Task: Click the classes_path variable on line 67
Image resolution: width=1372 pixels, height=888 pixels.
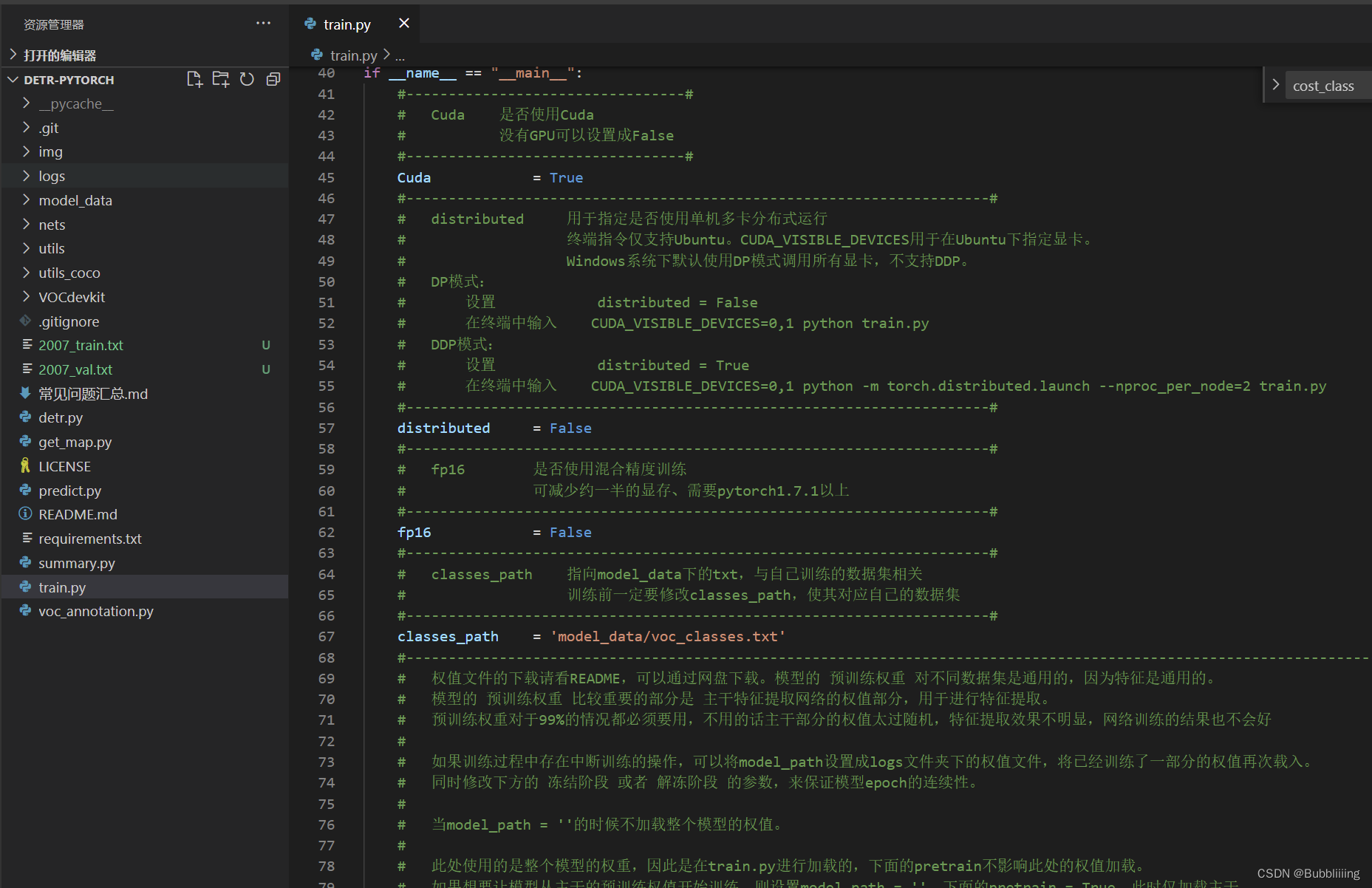Action: [x=448, y=637]
